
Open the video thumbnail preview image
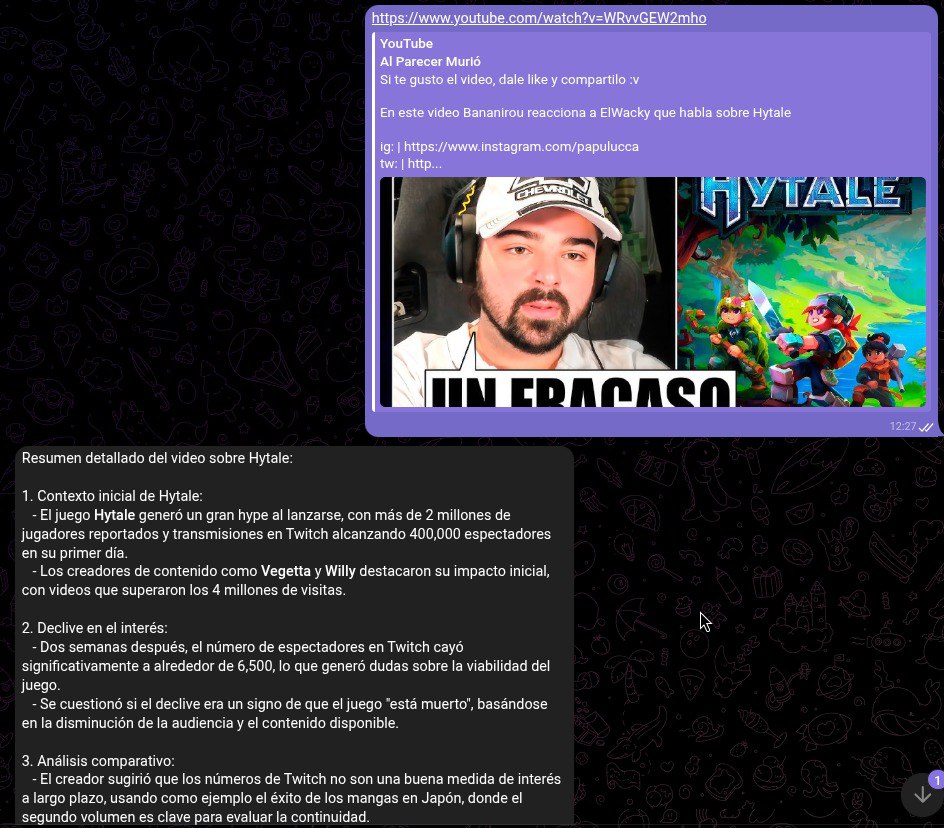pos(653,292)
